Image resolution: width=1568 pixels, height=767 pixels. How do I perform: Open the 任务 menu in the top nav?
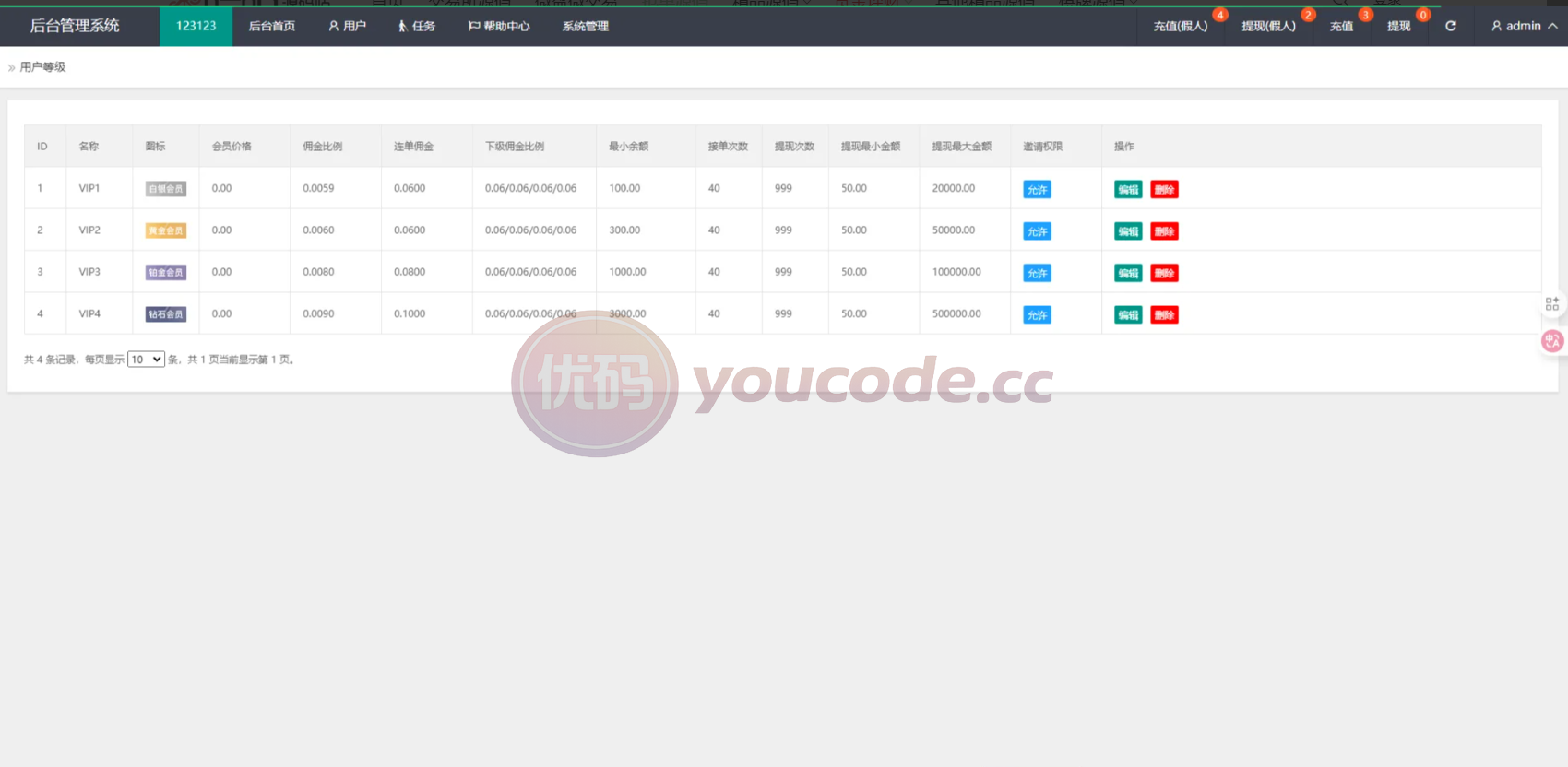point(416,26)
